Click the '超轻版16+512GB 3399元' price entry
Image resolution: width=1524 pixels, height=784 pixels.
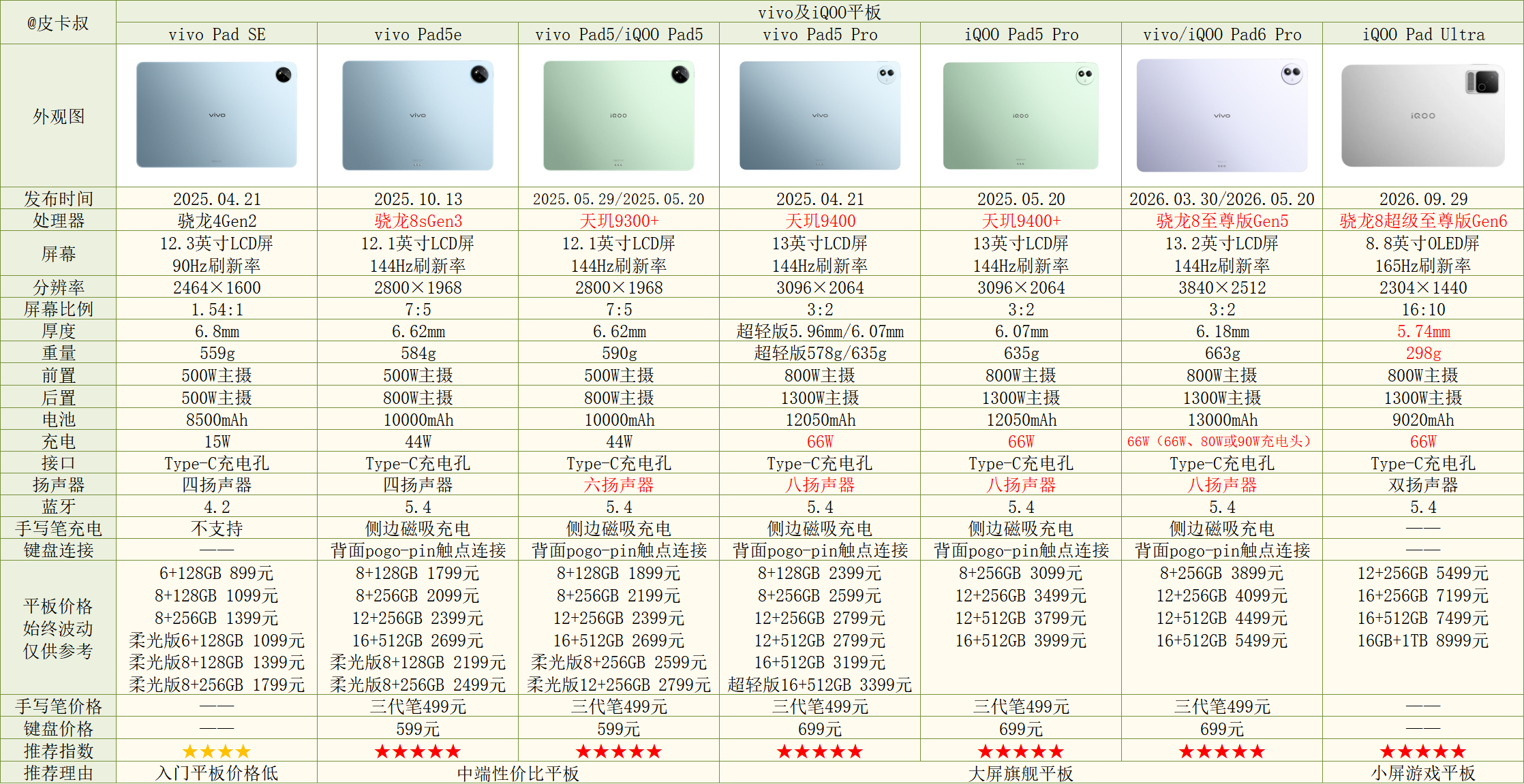[x=820, y=685]
